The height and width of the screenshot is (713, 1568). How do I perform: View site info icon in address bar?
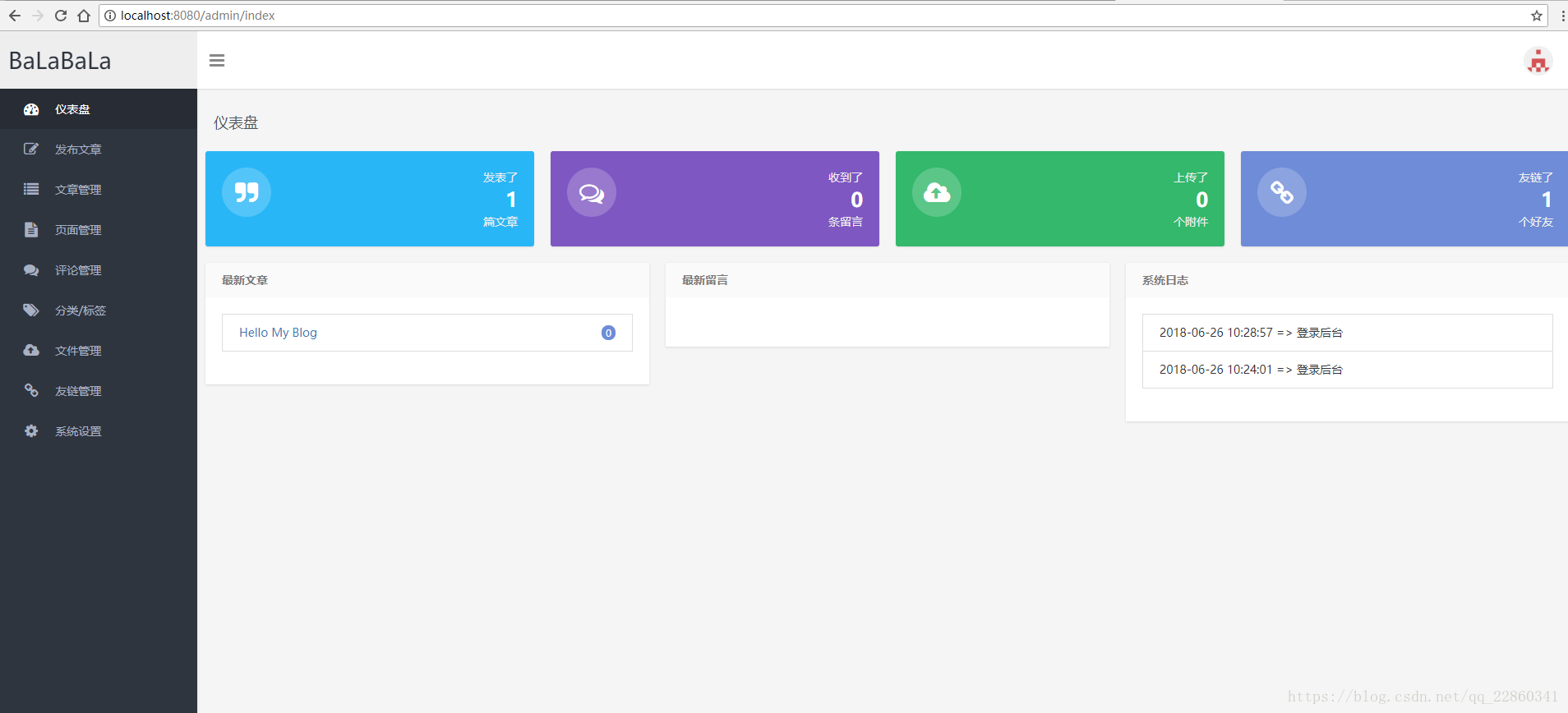coord(110,16)
